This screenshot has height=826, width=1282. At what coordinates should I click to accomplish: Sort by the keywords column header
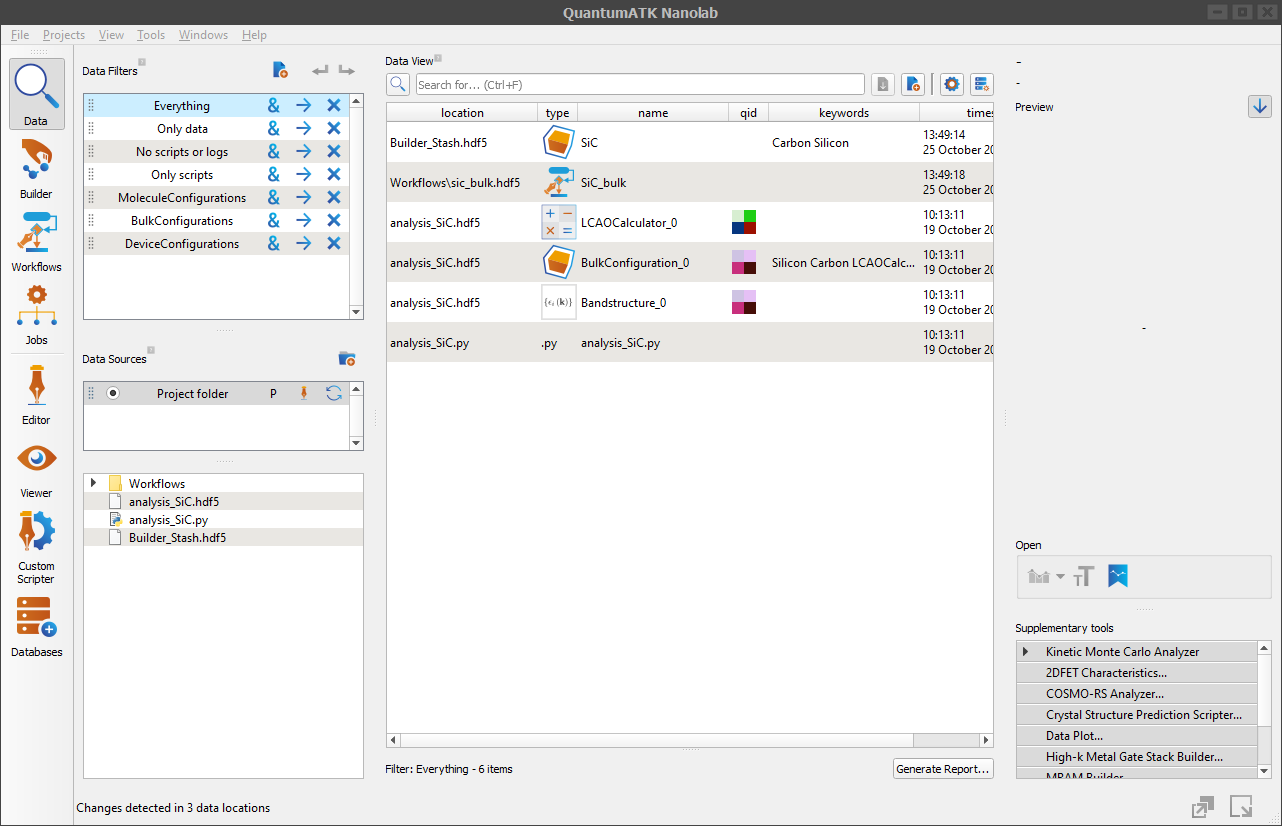pyautogui.click(x=844, y=113)
